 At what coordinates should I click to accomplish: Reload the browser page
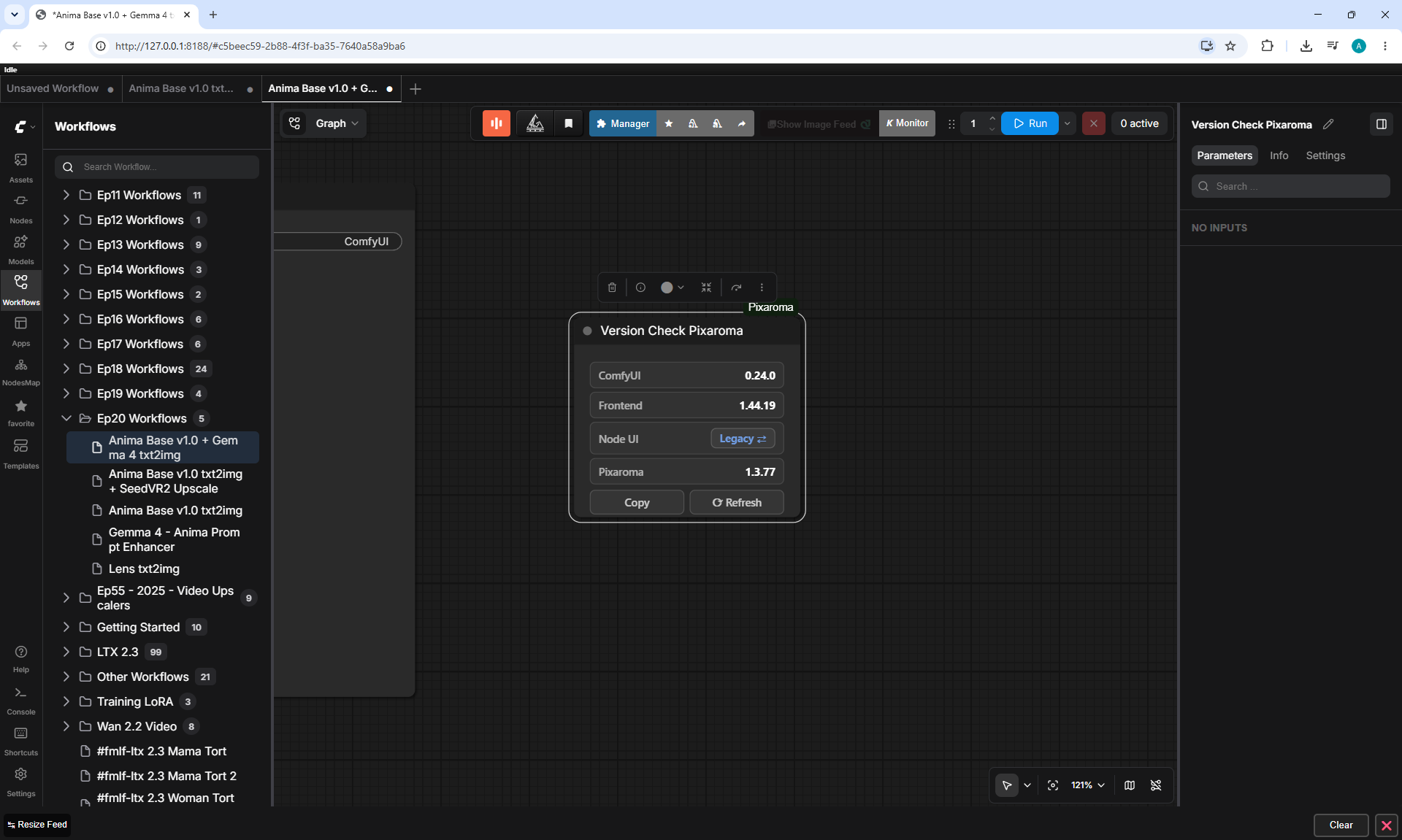click(69, 46)
